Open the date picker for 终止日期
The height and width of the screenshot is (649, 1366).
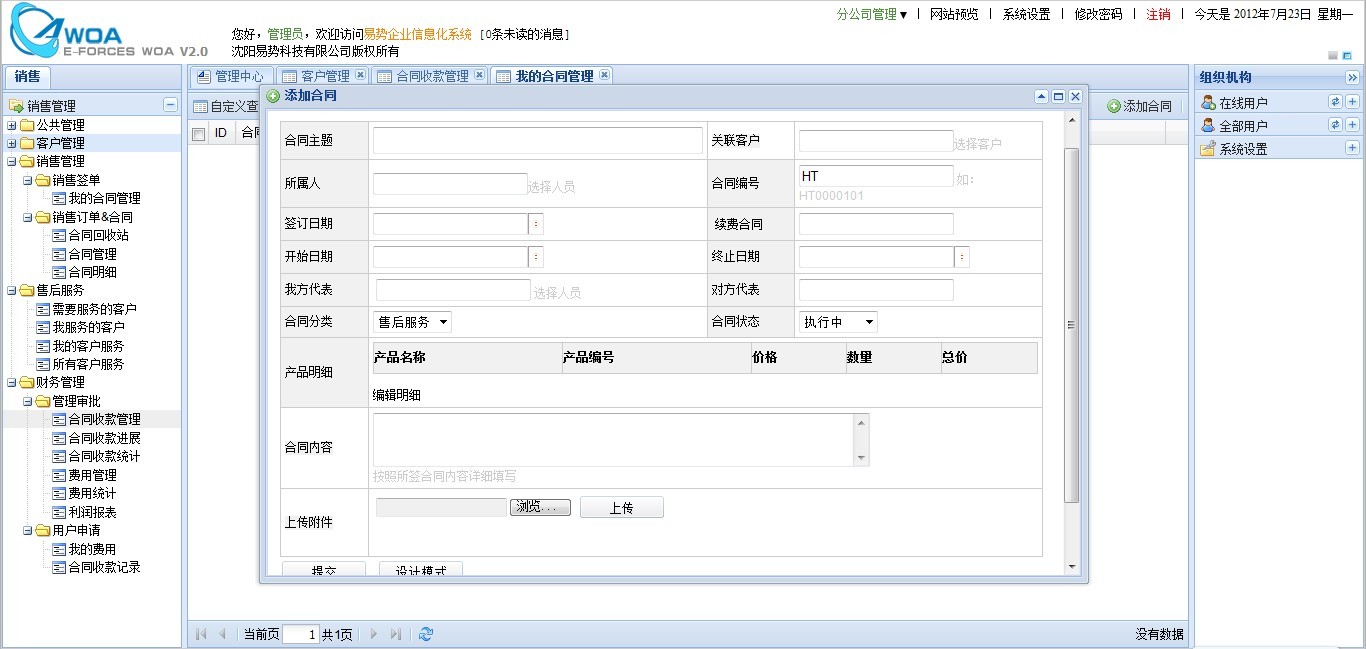tap(961, 256)
